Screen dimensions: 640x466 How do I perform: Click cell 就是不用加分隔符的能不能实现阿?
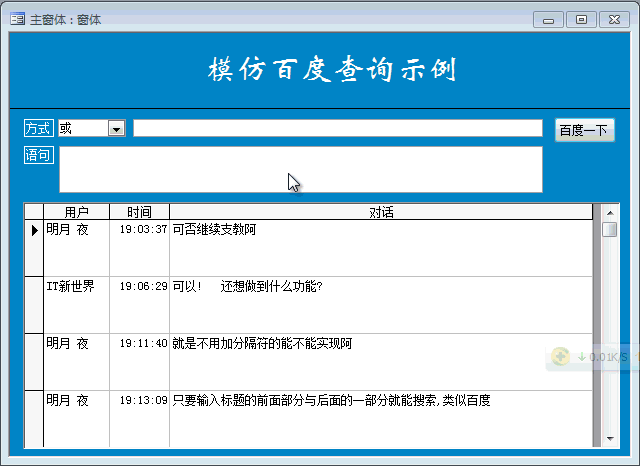[x=381, y=362]
